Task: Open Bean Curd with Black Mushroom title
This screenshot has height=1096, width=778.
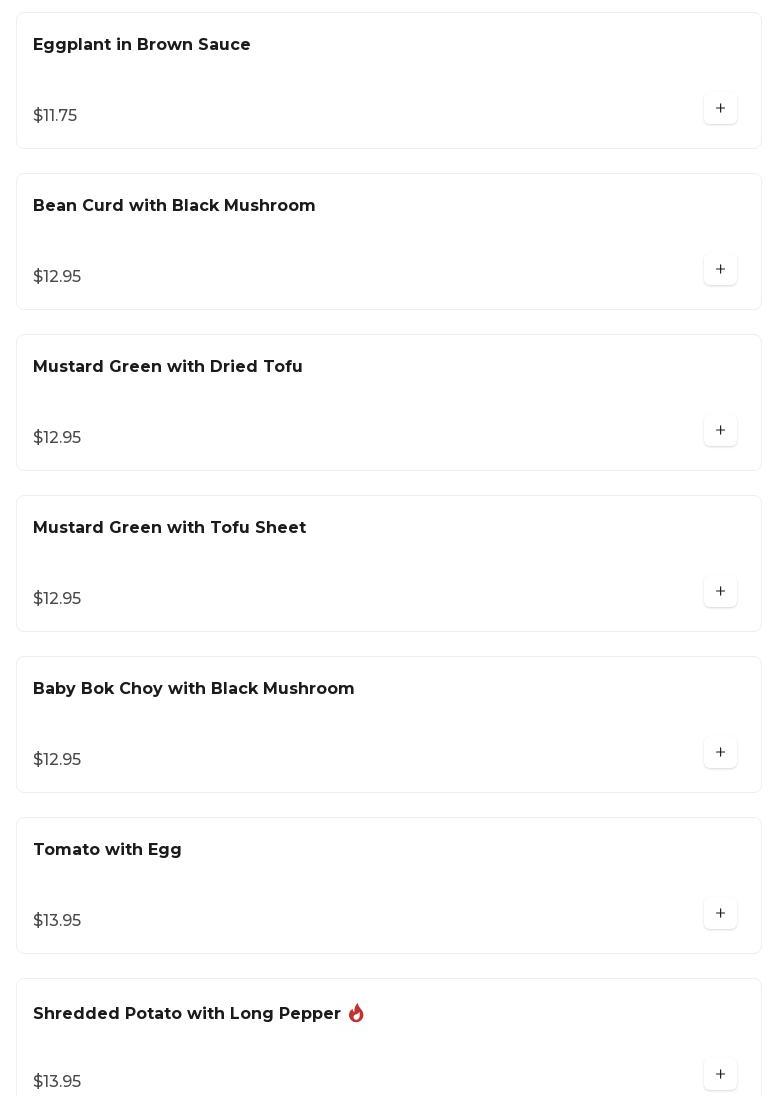Action: [x=174, y=206]
